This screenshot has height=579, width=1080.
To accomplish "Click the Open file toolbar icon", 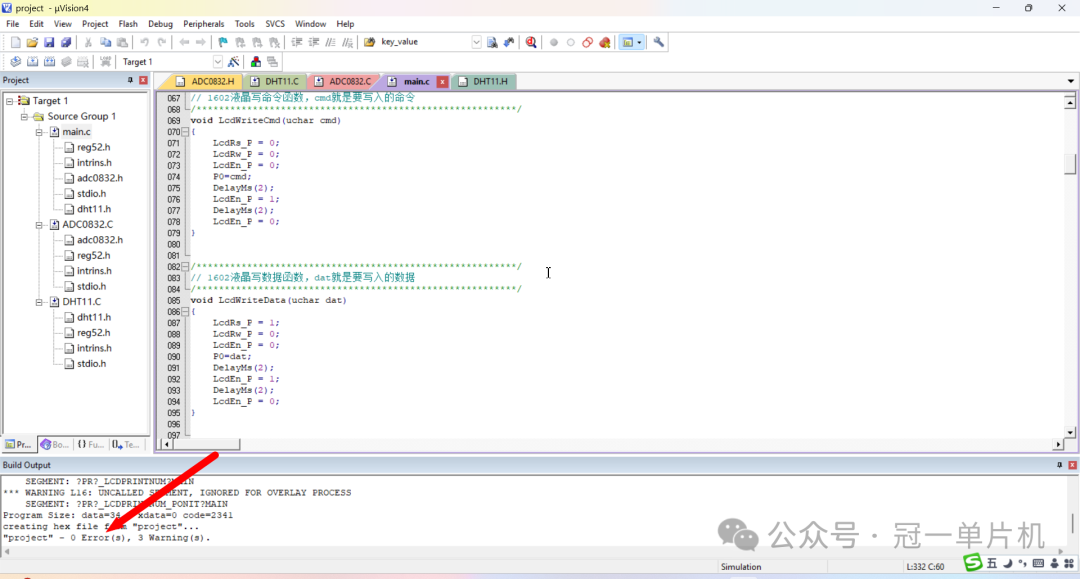I will [32, 42].
